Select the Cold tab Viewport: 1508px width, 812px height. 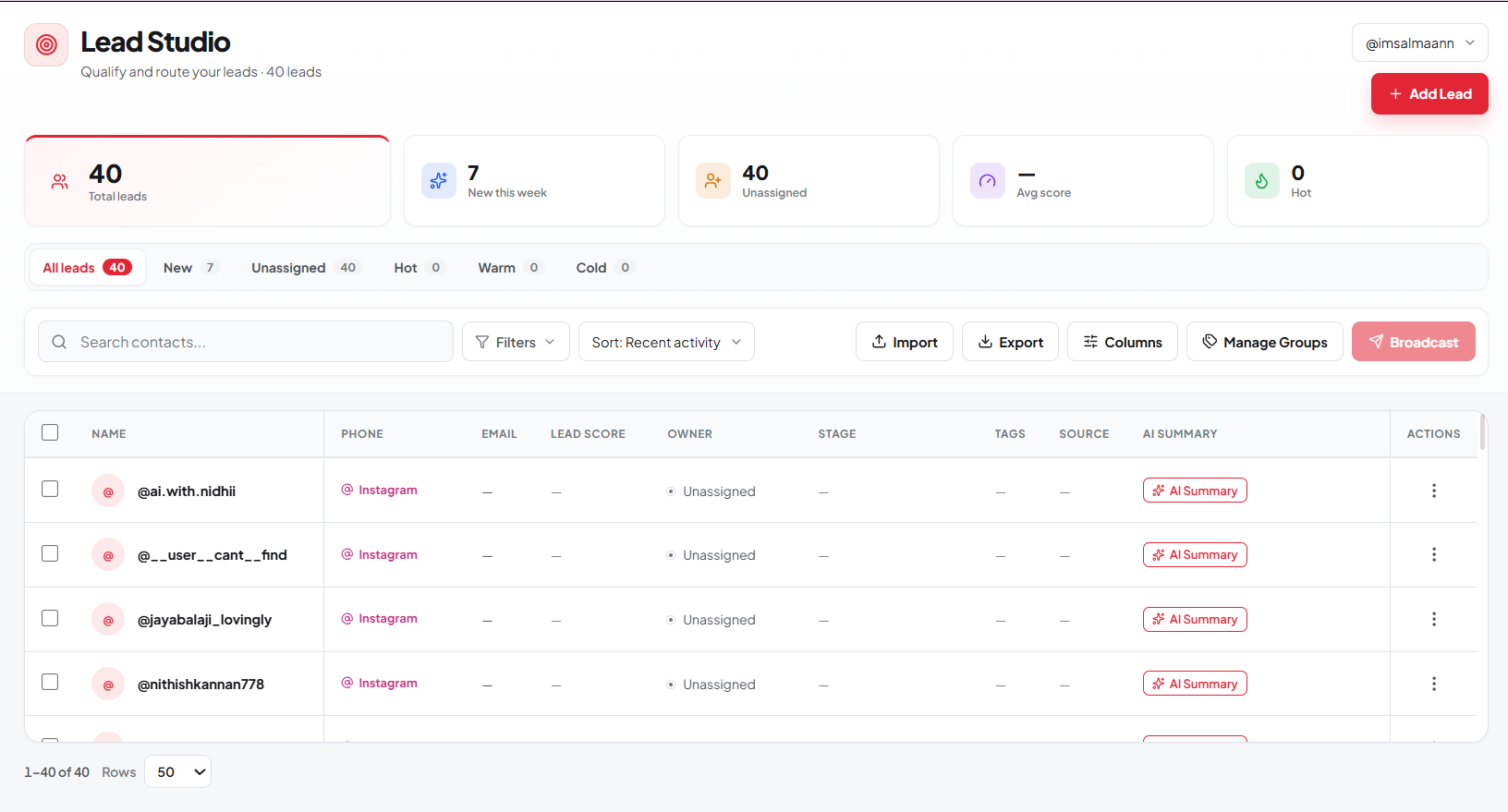click(x=604, y=267)
